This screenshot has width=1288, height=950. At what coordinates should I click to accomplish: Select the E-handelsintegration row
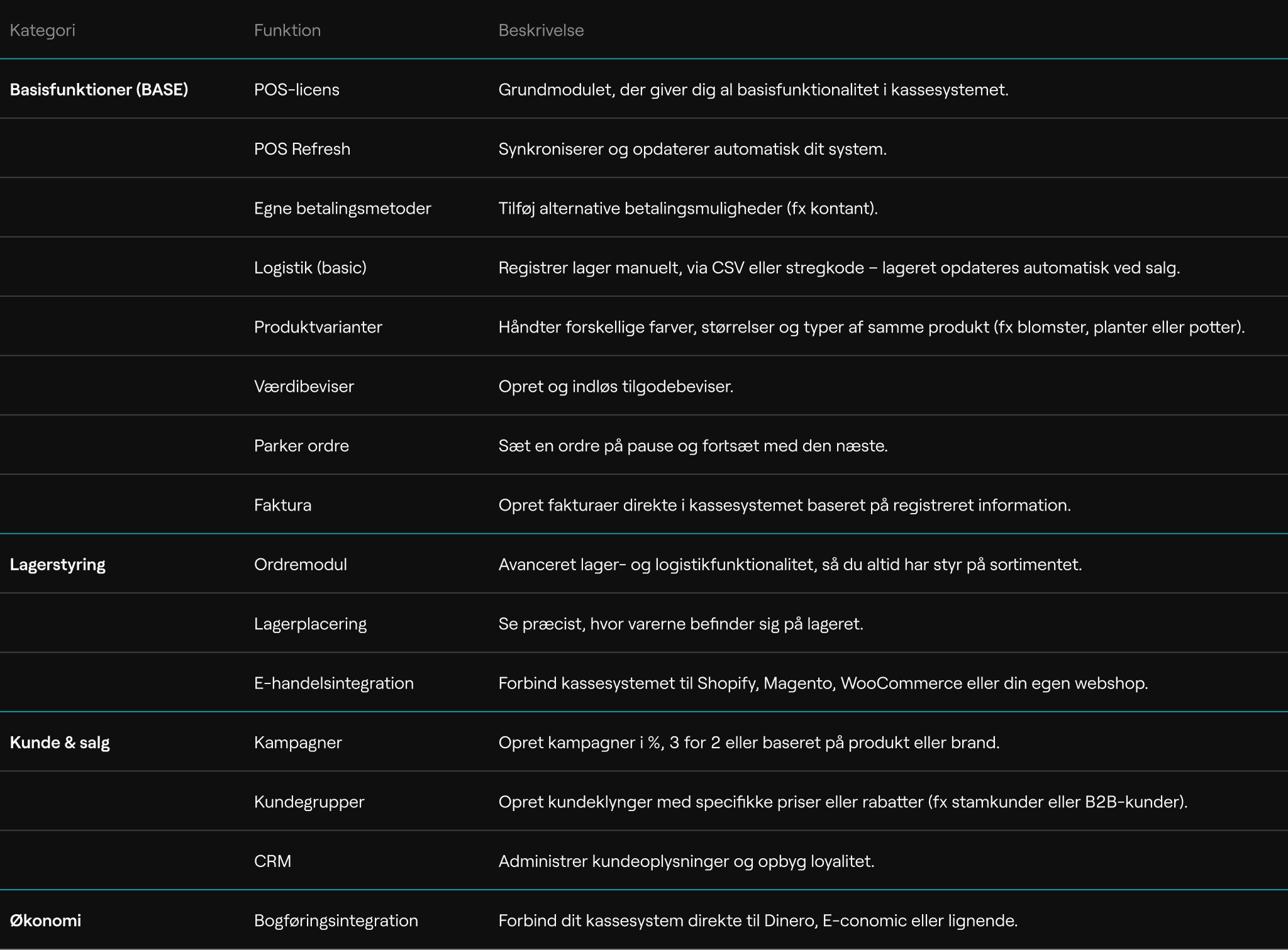point(333,683)
